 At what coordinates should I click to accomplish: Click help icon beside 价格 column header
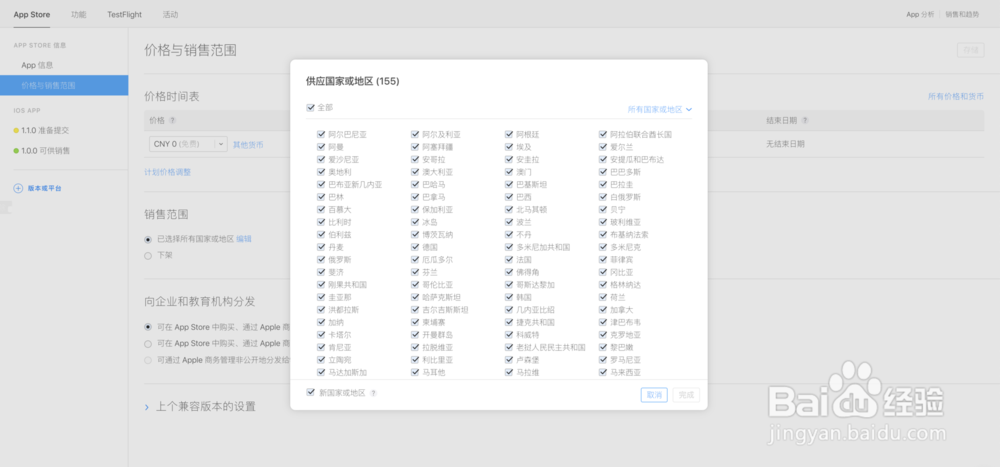pos(172,121)
